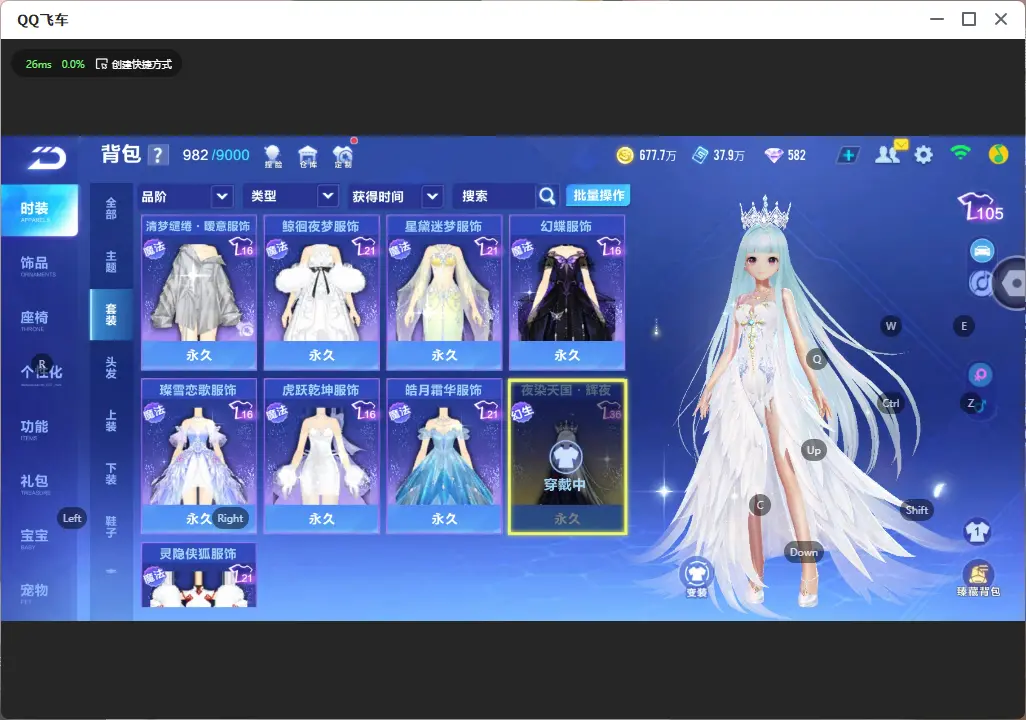Screen dimensions: 1026x720
Task: Open the 时装 apparel tab
Action: [x=39, y=209]
